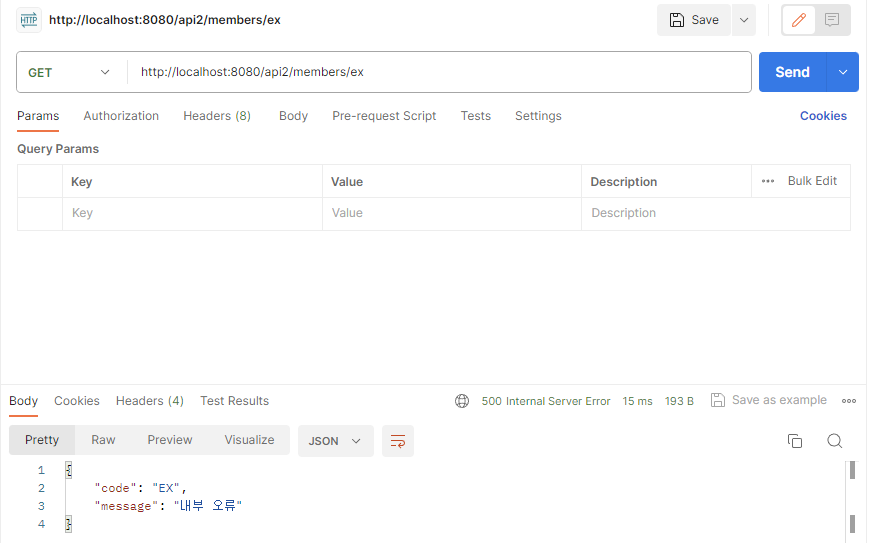This screenshot has width=881, height=543.
Task: Click the query param Key field
Action: pos(192,214)
